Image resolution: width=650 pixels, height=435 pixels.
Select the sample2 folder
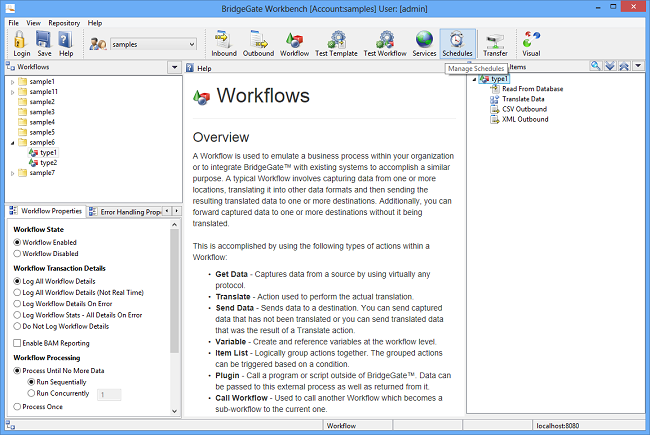(x=36, y=102)
